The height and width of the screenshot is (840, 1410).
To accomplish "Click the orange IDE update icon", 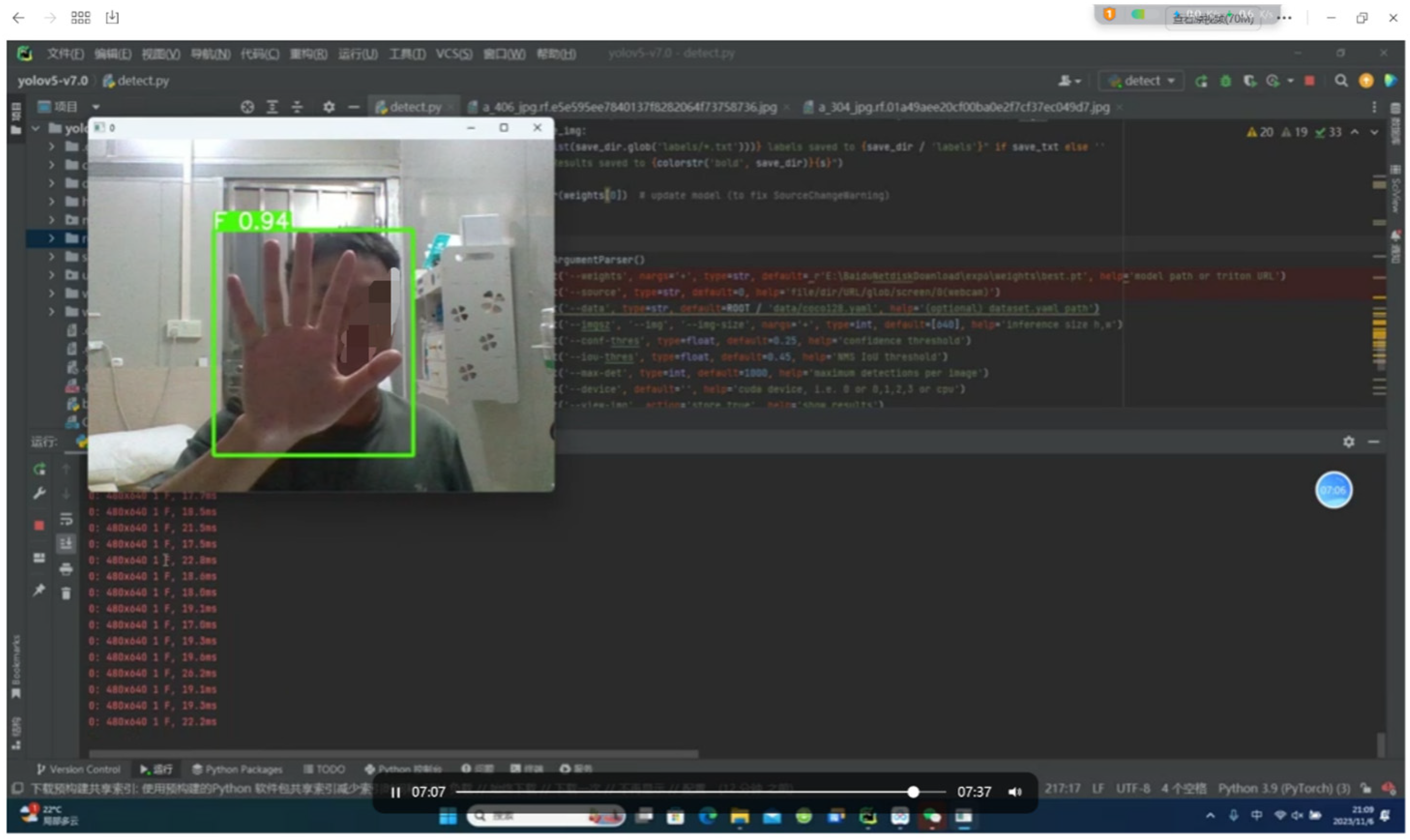I will point(1366,81).
